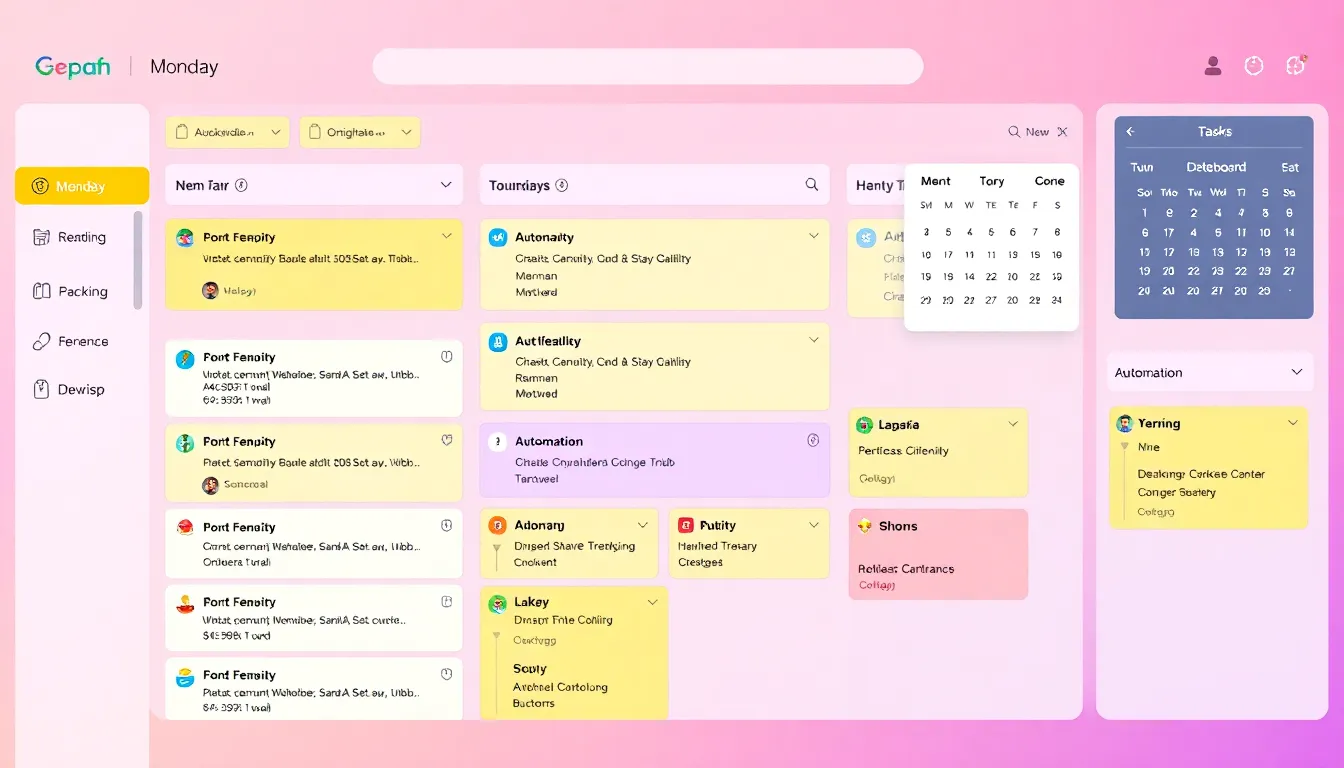This screenshot has width=1344, height=768.
Task: Toggle the shield icon on Automation card
Action: [x=813, y=440]
